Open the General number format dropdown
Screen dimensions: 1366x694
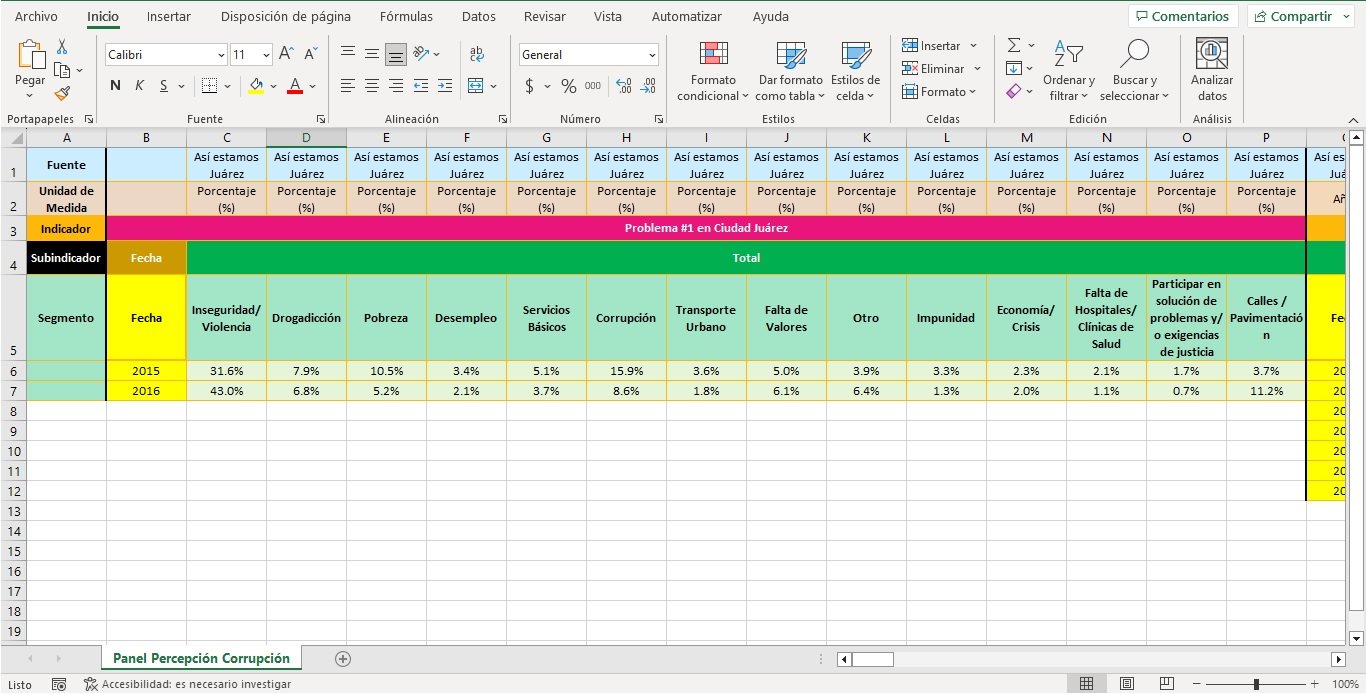pos(652,55)
